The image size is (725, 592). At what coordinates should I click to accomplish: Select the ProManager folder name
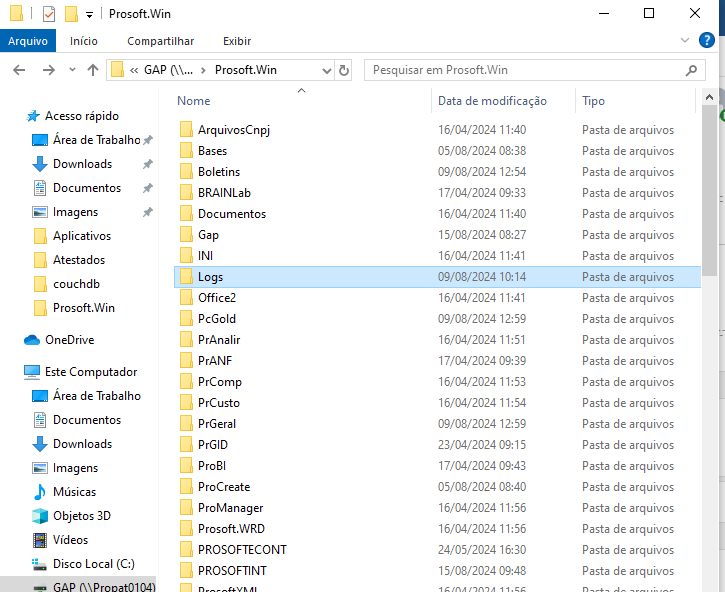pos(230,508)
